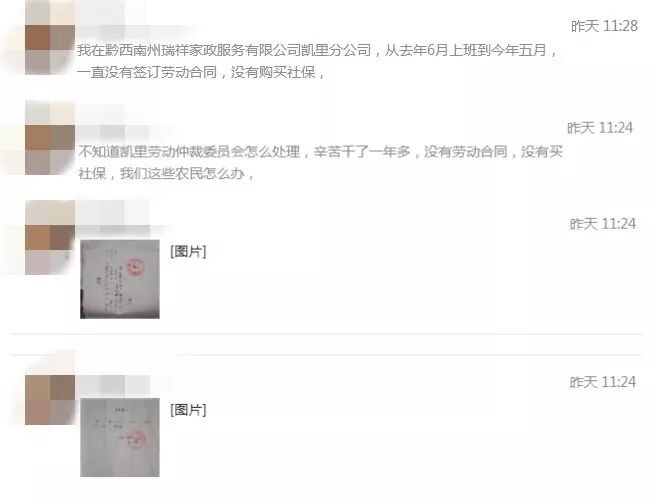Click the 昨天 11:24 timestamp of 劳动仲裁 message
Image resolution: width=653 pixels, height=499 pixels.
600,128
